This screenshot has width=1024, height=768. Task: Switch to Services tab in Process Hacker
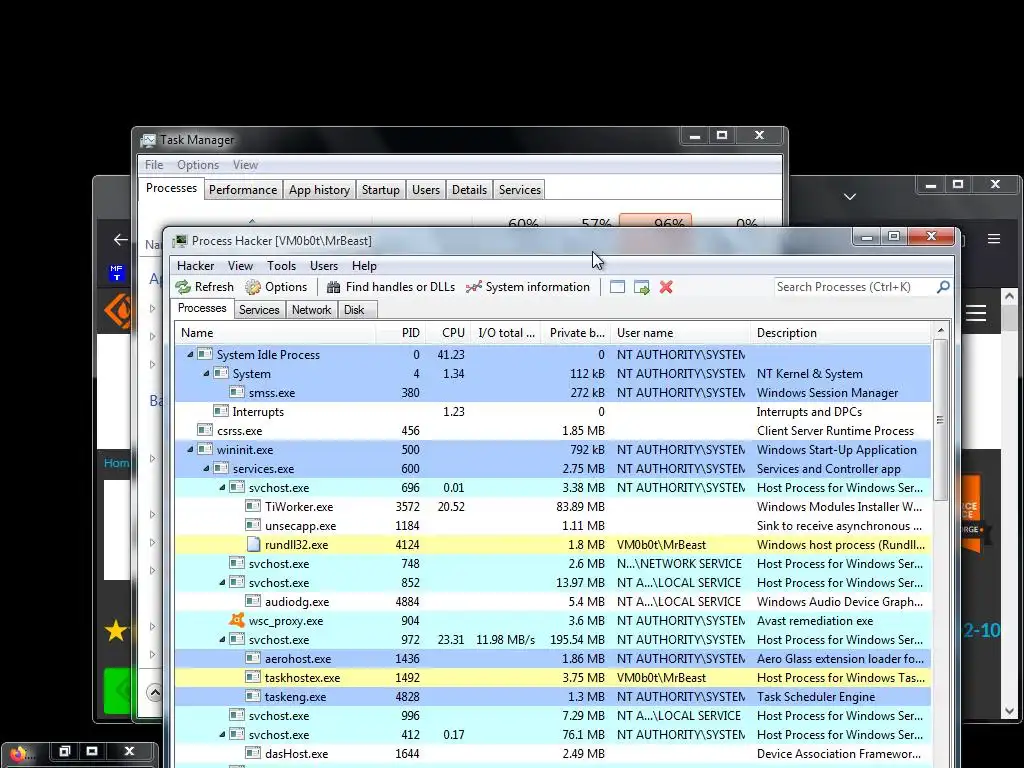[259, 310]
